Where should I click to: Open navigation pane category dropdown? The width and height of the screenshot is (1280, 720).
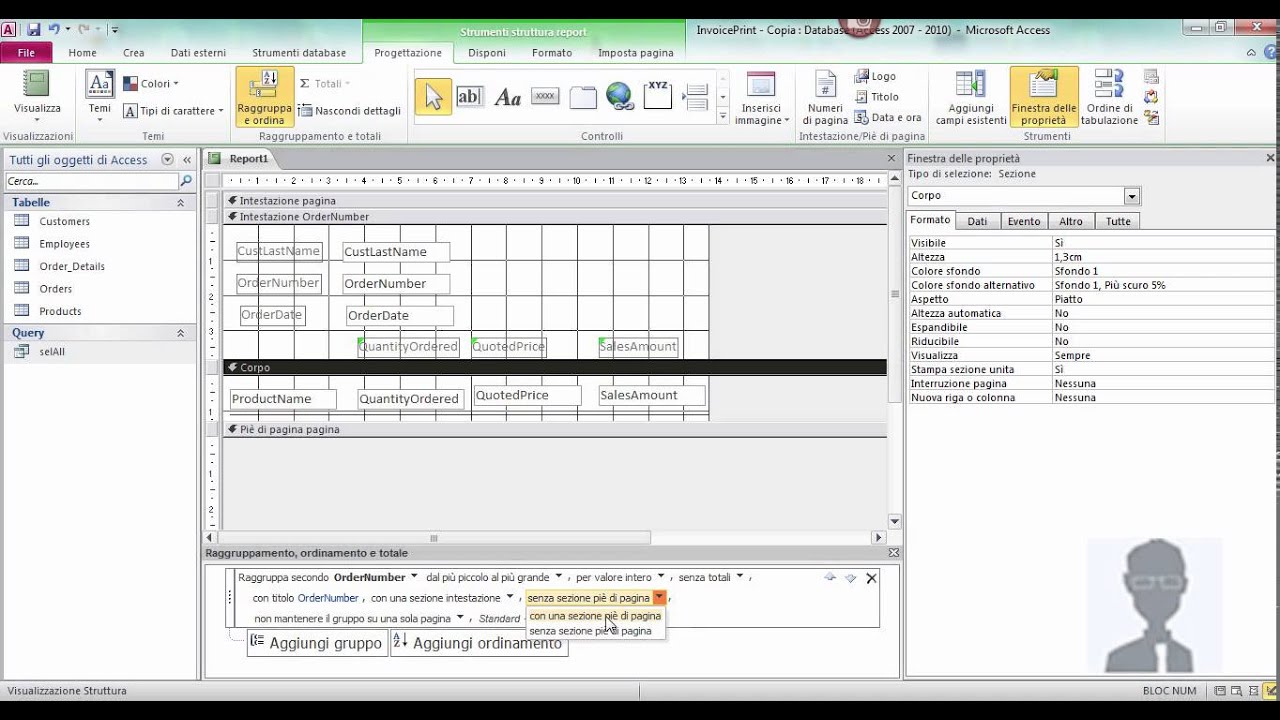coord(167,160)
